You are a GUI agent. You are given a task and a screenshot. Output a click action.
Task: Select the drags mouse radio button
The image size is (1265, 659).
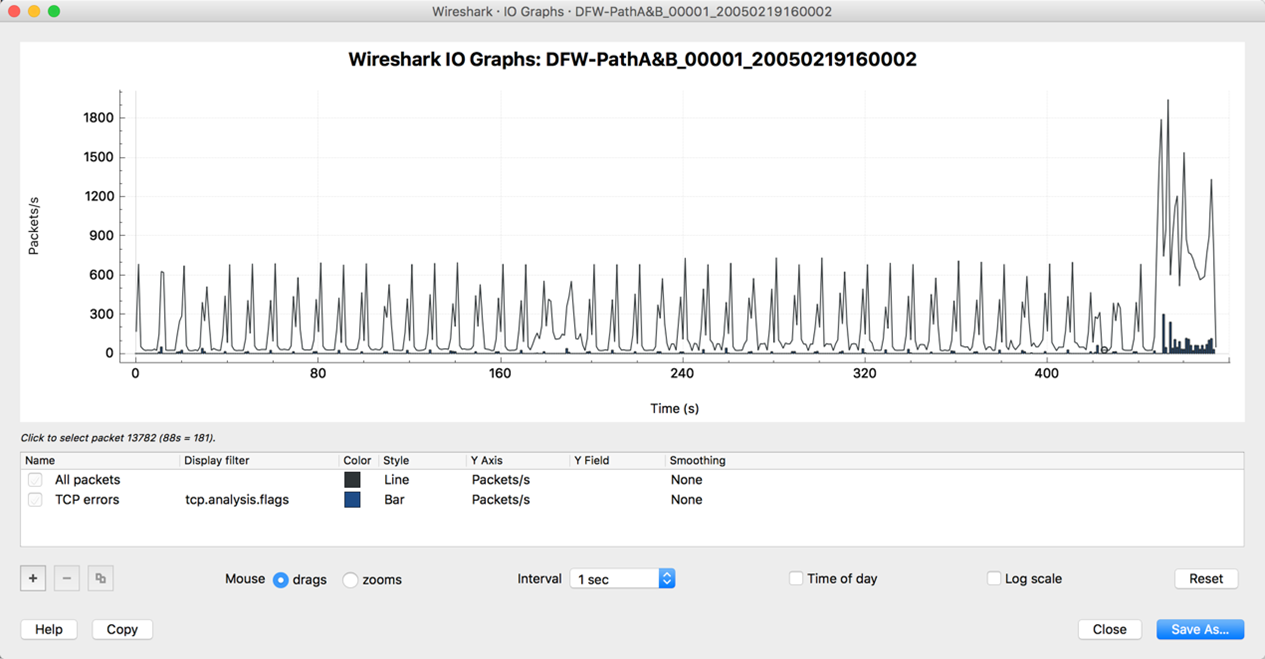281,580
